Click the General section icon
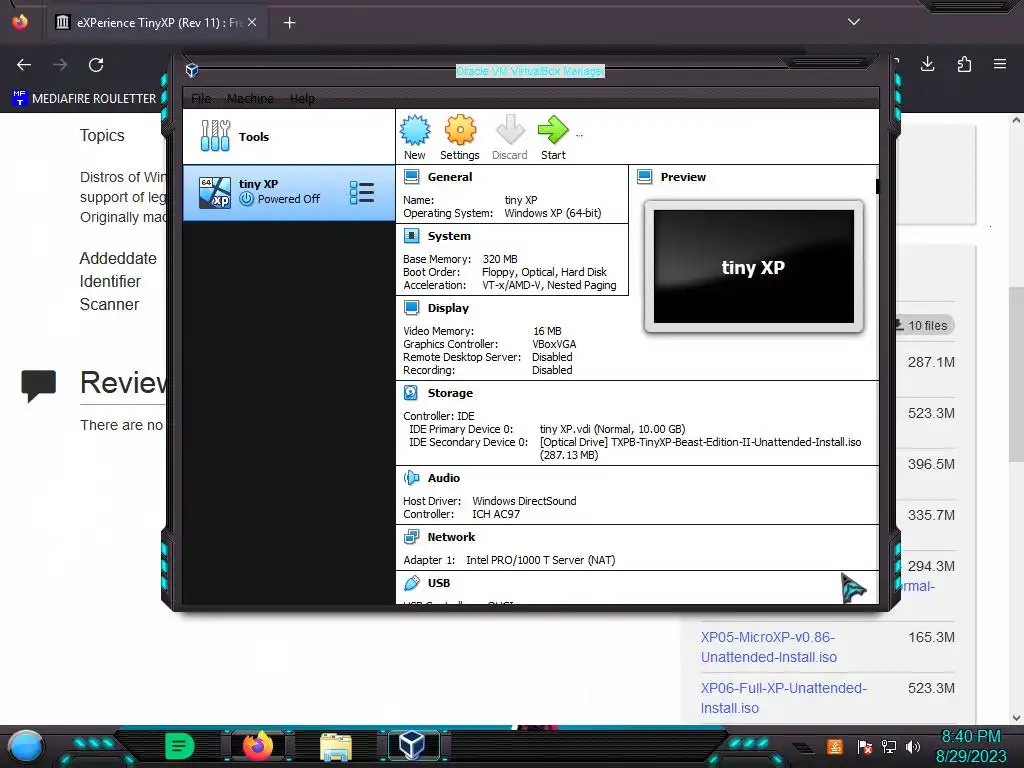This screenshot has height=768, width=1024. point(411,177)
